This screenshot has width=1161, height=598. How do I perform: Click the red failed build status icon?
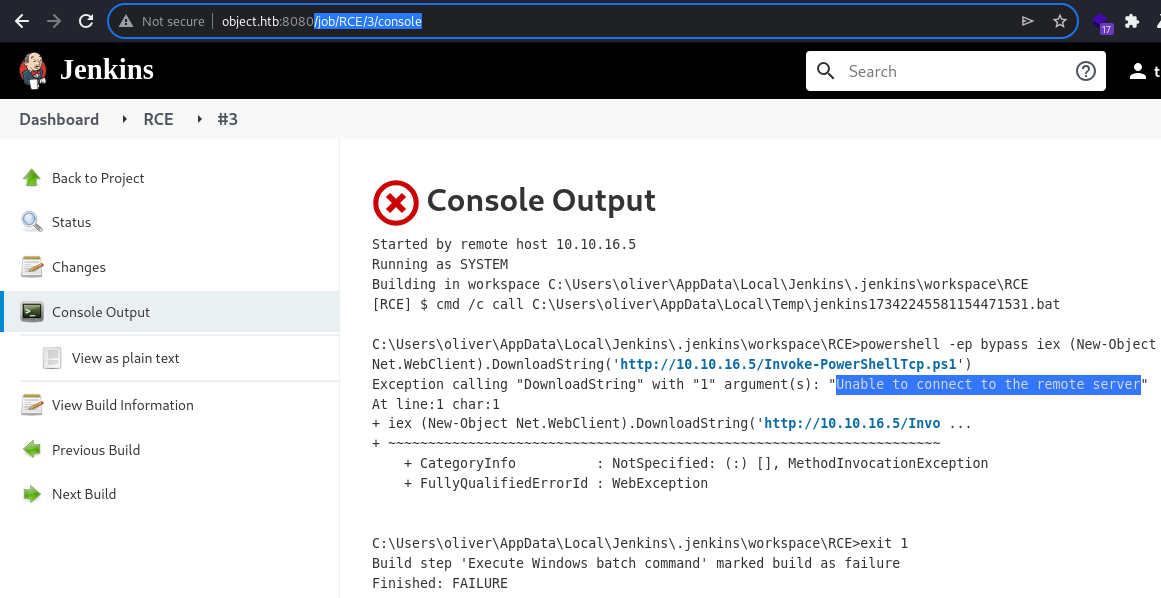click(395, 202)
